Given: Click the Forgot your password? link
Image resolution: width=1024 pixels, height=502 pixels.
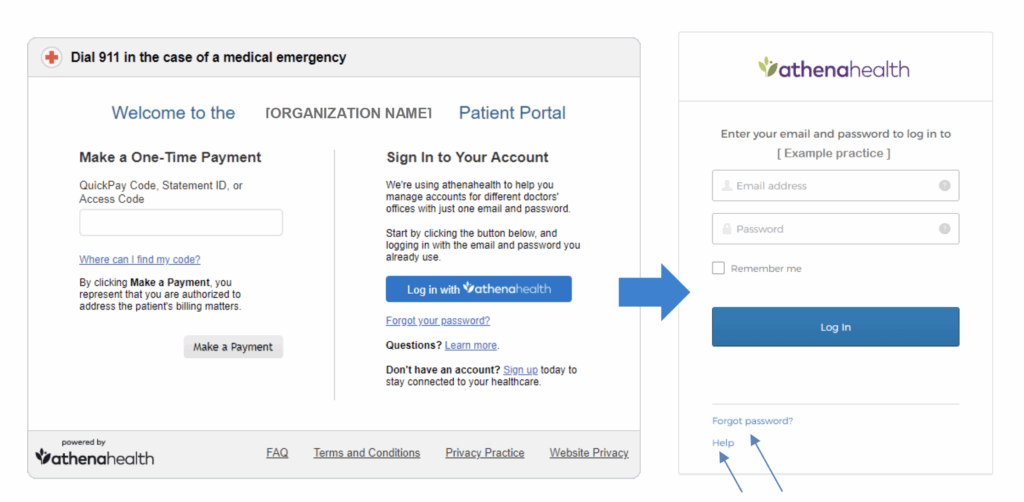Looking at the screenshot, I should pyautogui.click(x=438, y=321).
